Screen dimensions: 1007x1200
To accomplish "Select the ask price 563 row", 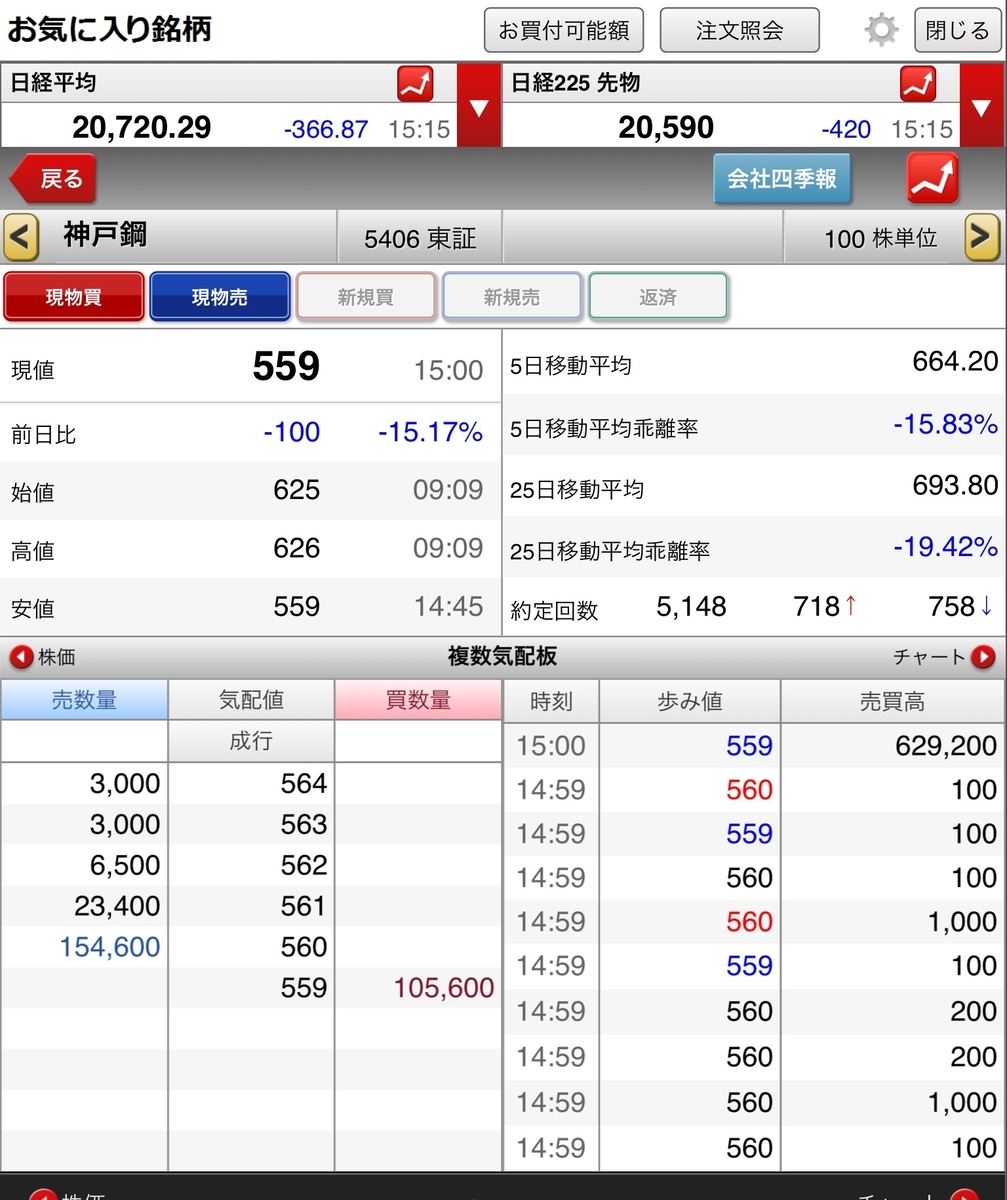I will [250, 824].
